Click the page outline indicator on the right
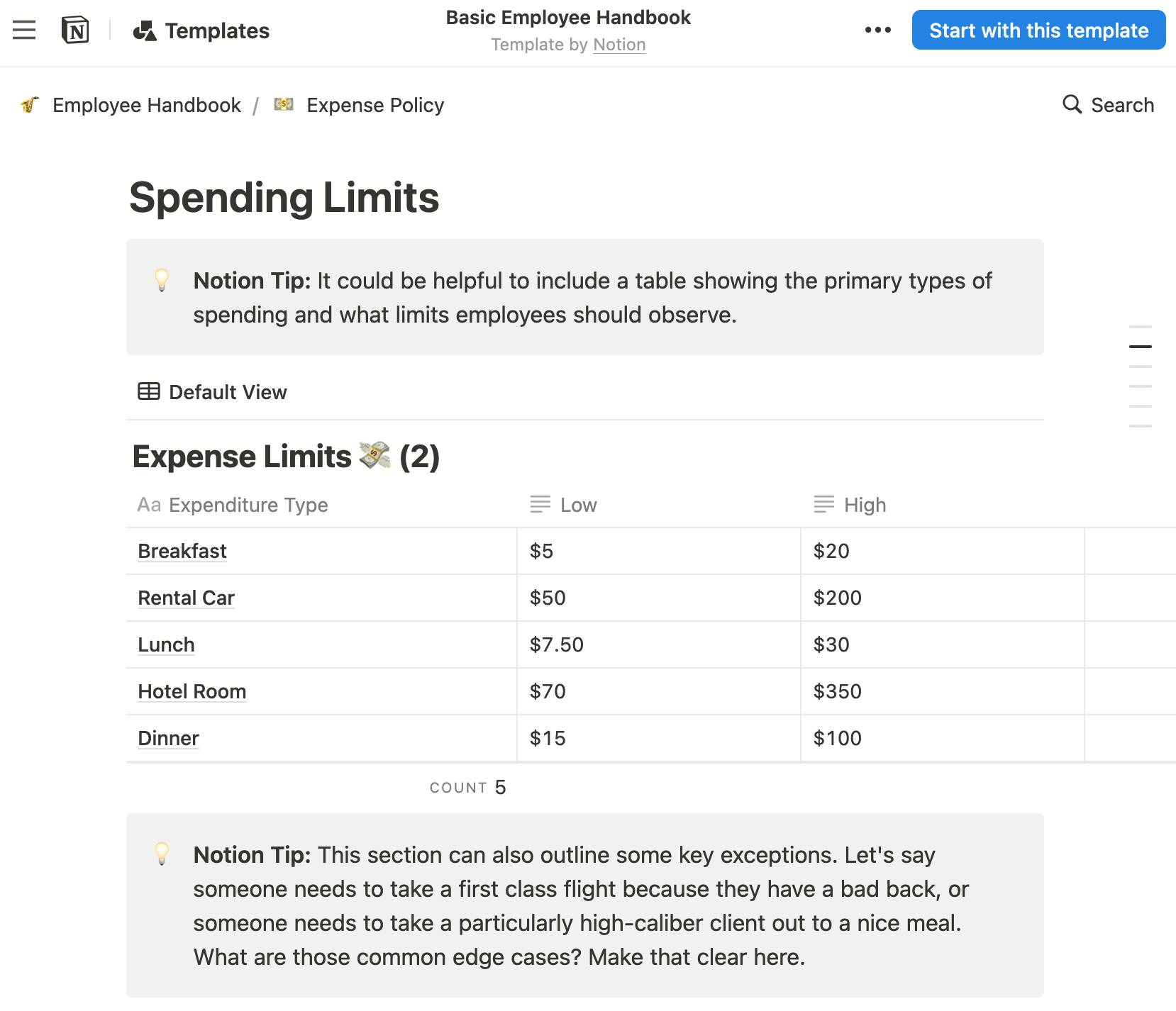 click(1141, 346)
